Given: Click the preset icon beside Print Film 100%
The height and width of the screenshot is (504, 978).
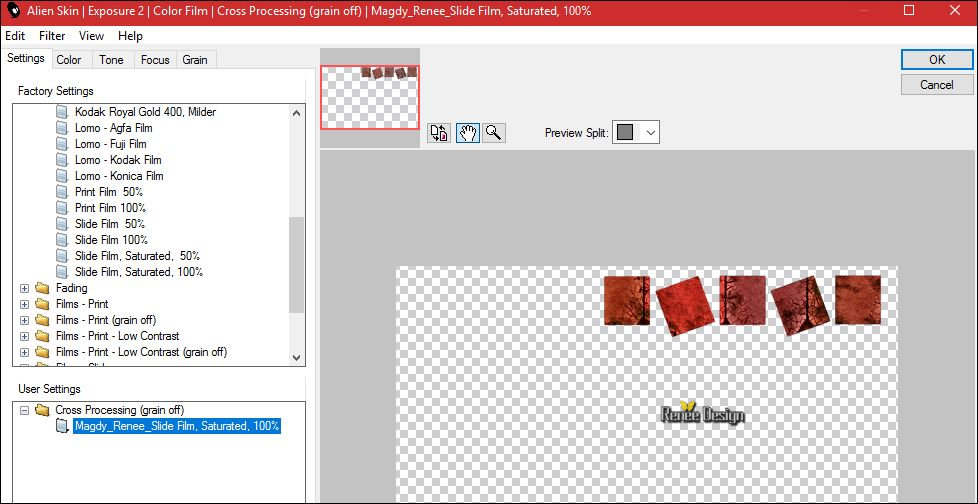Looking at the screenshot, I should (x=62, y=208).
